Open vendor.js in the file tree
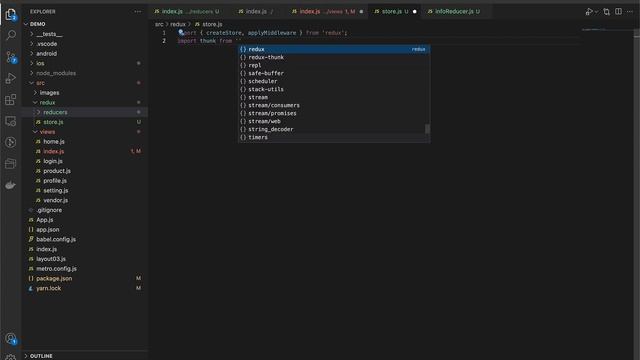This screenshot has width=640, height=360. (85, 200)
